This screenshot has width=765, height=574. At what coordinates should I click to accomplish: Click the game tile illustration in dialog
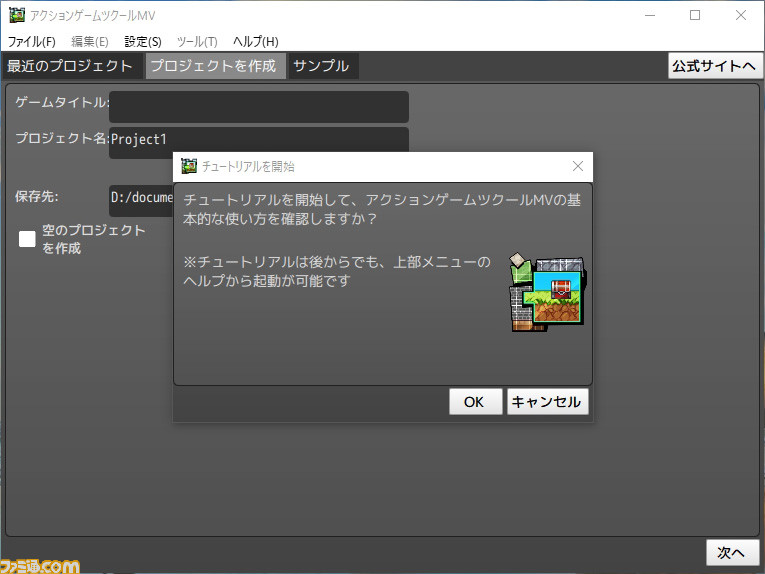click(547, 292)
